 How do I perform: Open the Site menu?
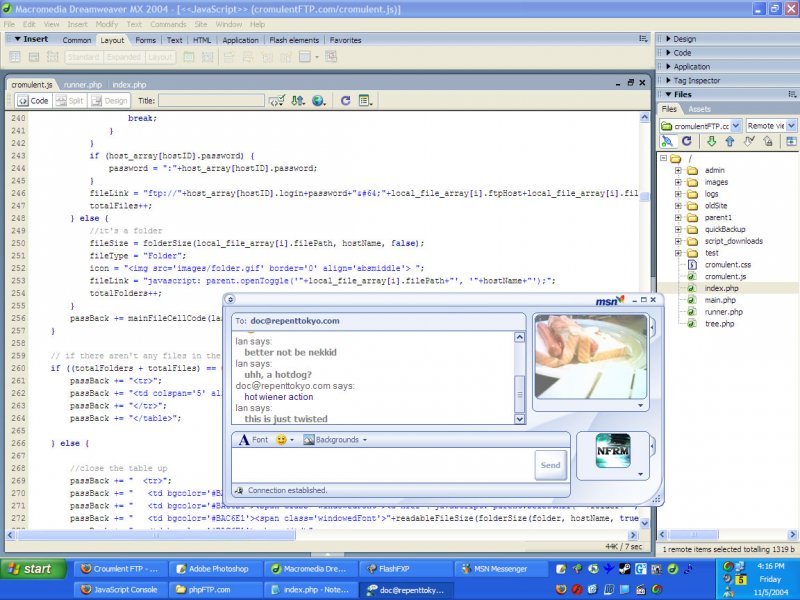tap(201, 24)
